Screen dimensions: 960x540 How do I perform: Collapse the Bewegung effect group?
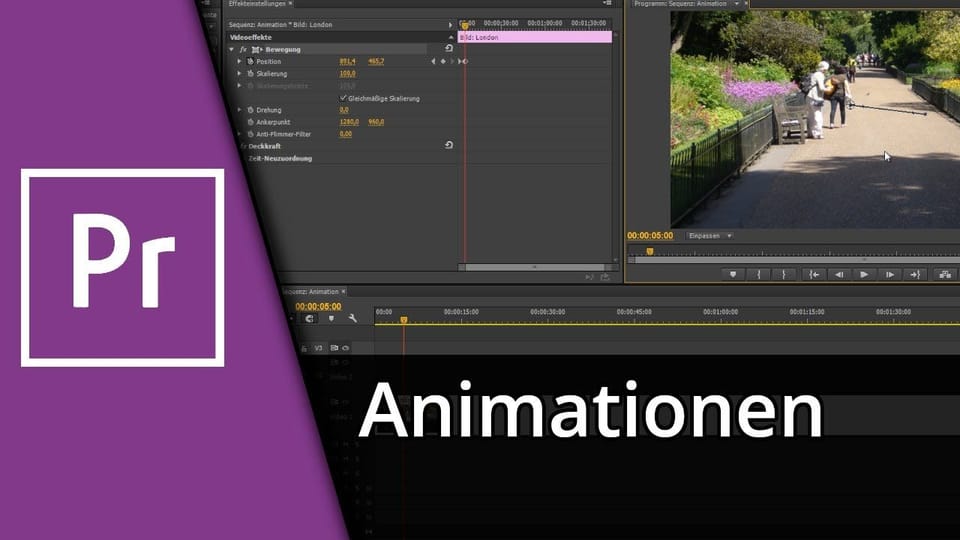(x=231, y=49)
